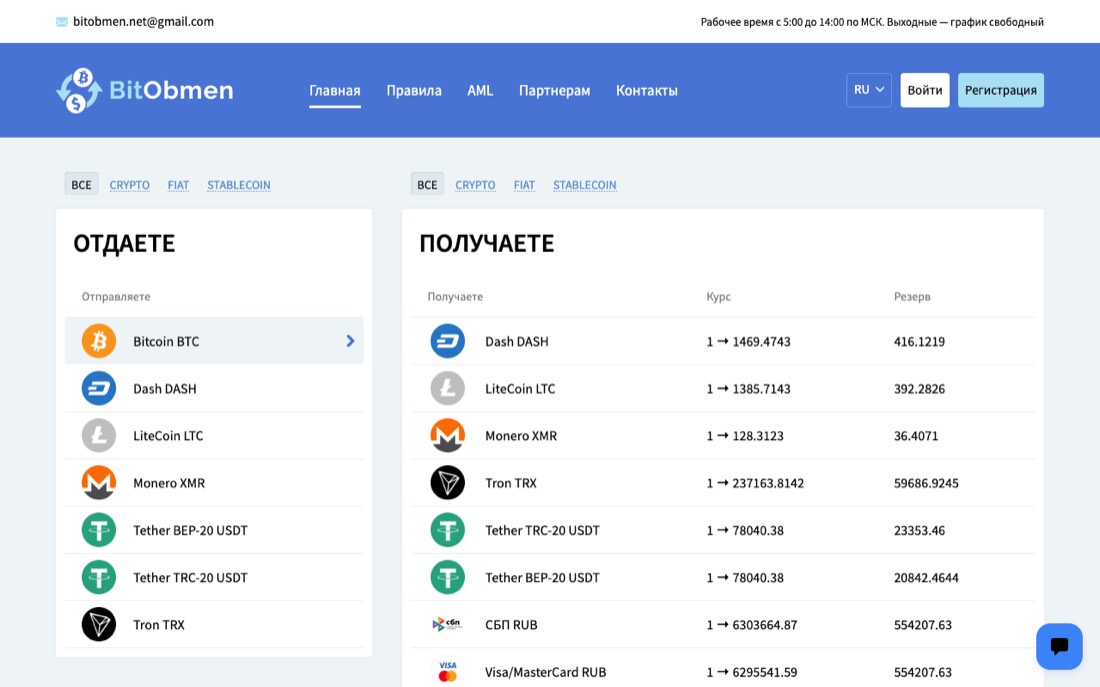Click rate 1 → 1469.4743
This screenshot has height=687, width=1100.
tap(749, 342)
